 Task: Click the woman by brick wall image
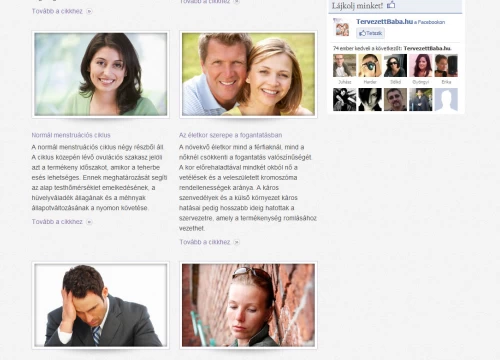[248, 305]
